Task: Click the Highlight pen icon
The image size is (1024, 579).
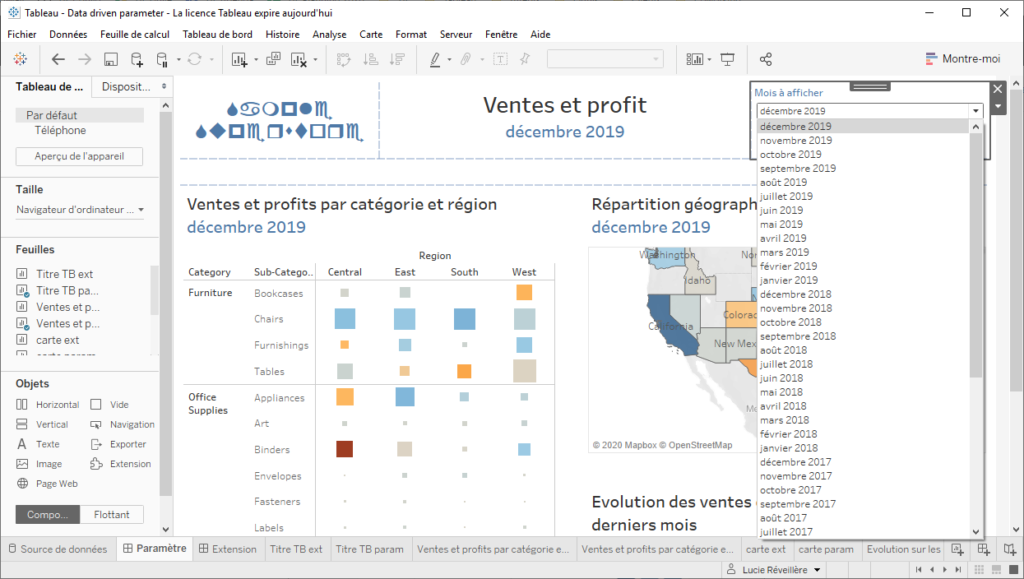Action: (435, 59)
